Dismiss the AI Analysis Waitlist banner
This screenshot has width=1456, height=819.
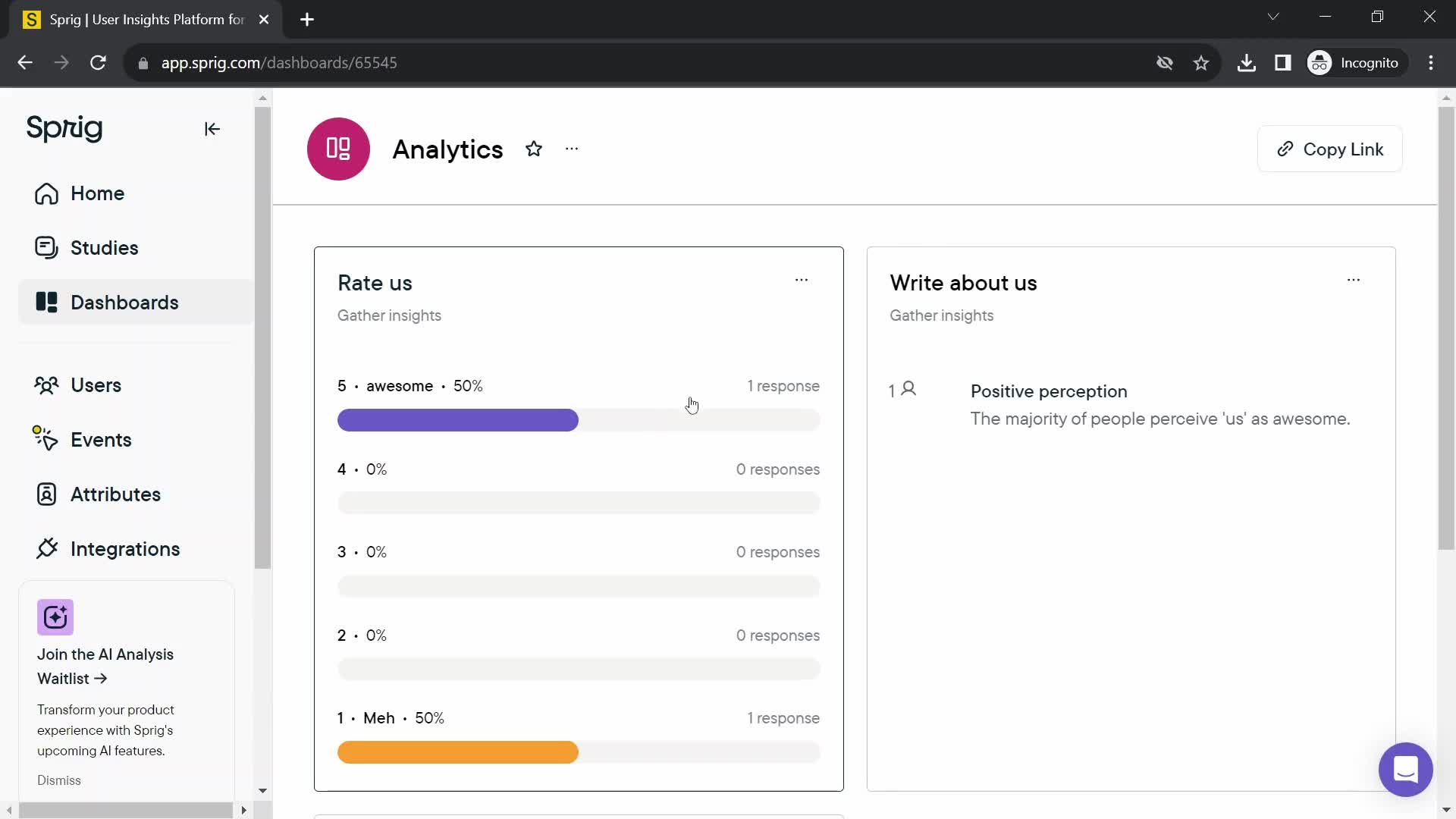click(x=59, y=781)
